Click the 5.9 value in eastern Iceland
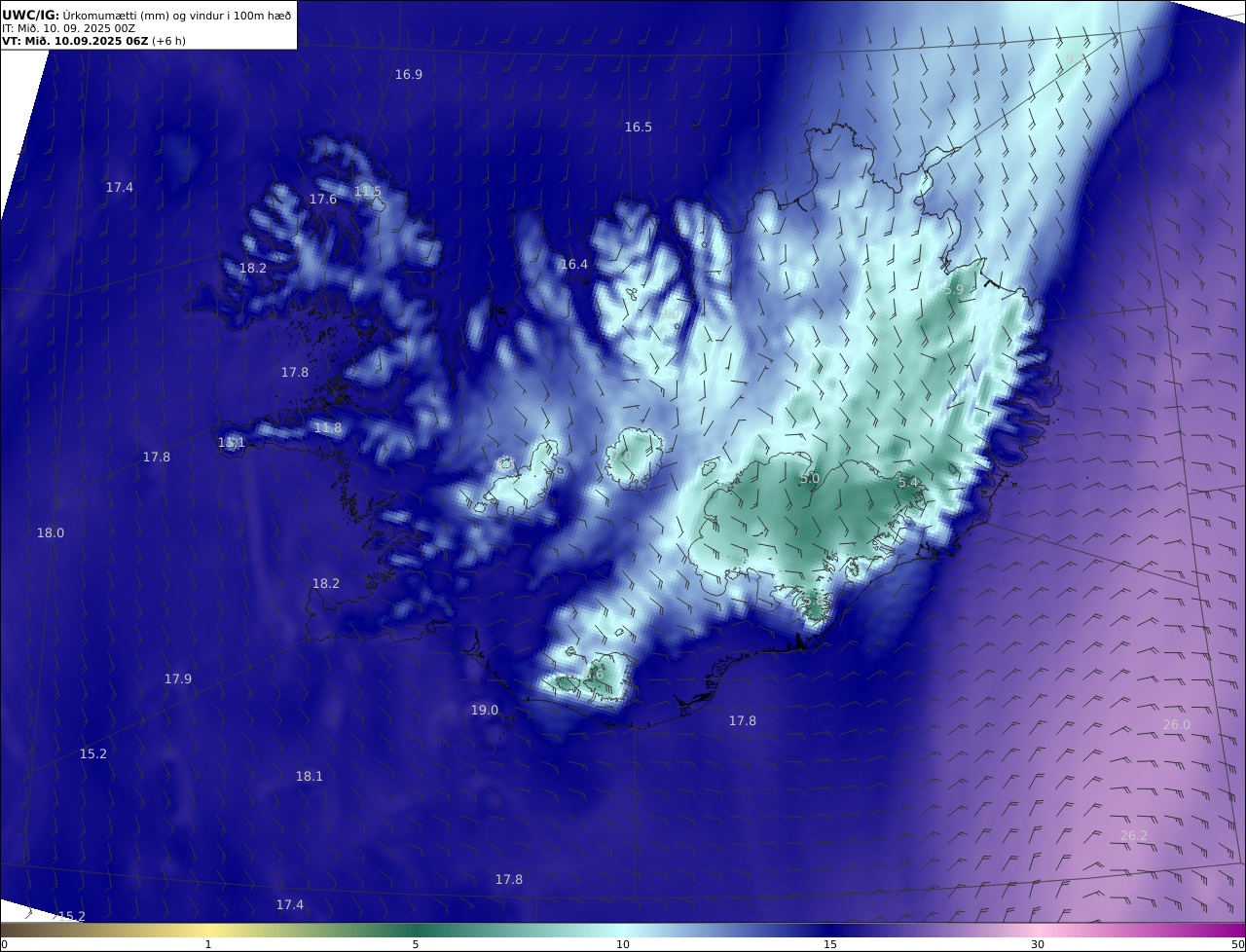 (953, 290)
